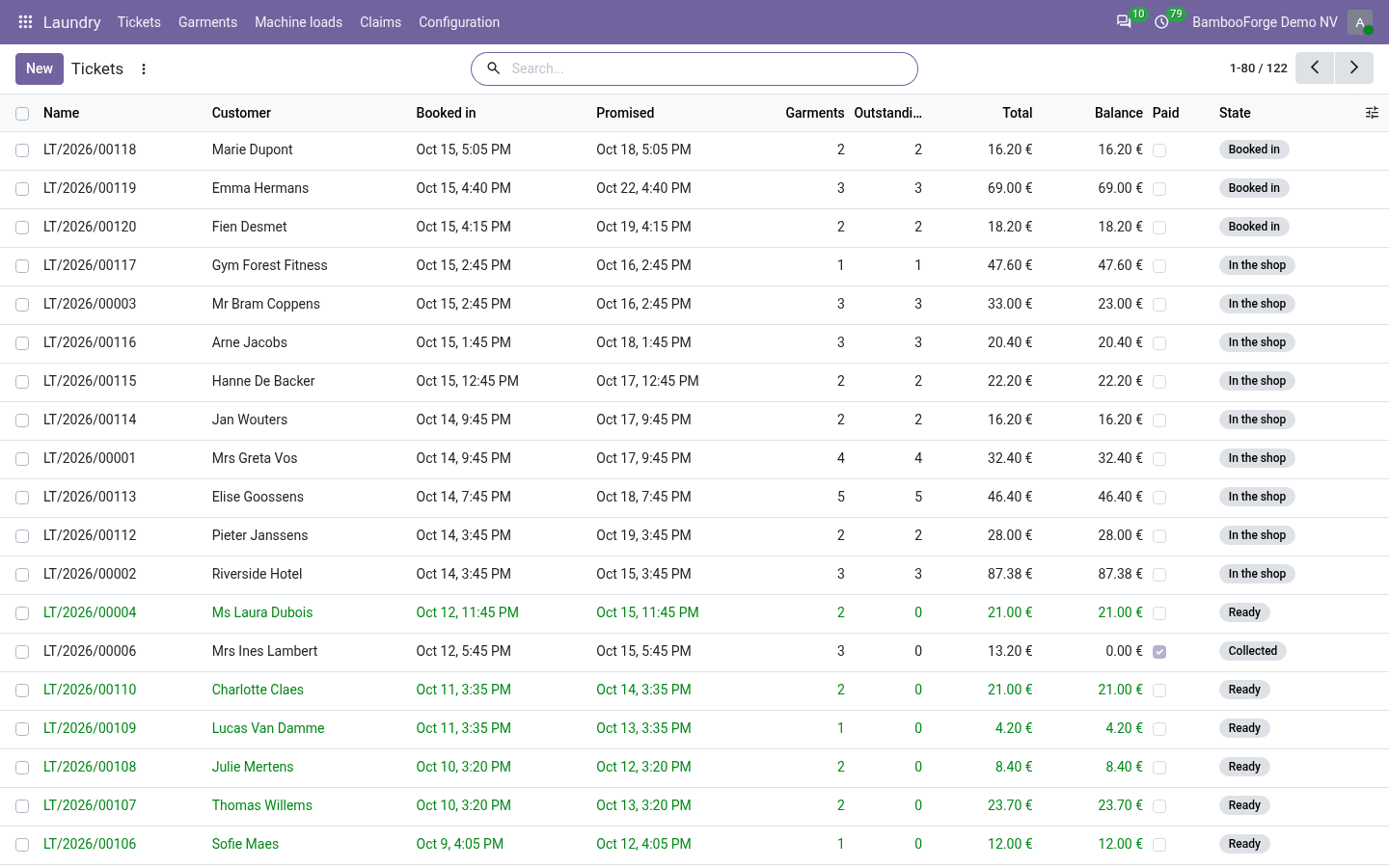Sort by the Total column header
The height and width of the screenshot is (868, 1389).
pos(1017,113)
